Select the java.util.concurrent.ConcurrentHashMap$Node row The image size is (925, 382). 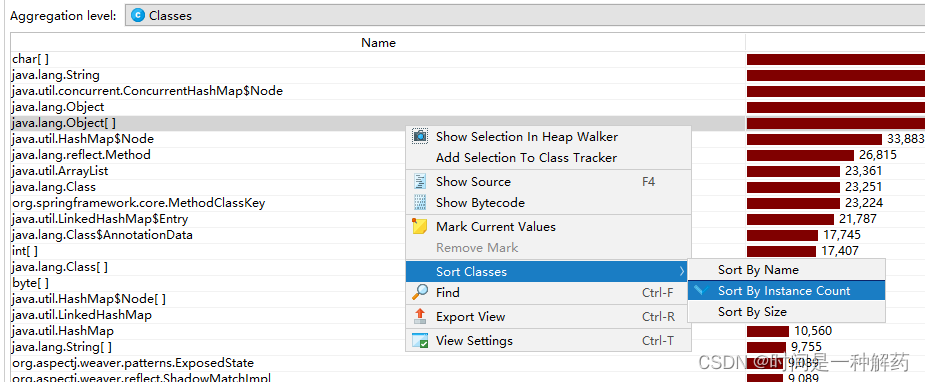click(x=378, y=91)
